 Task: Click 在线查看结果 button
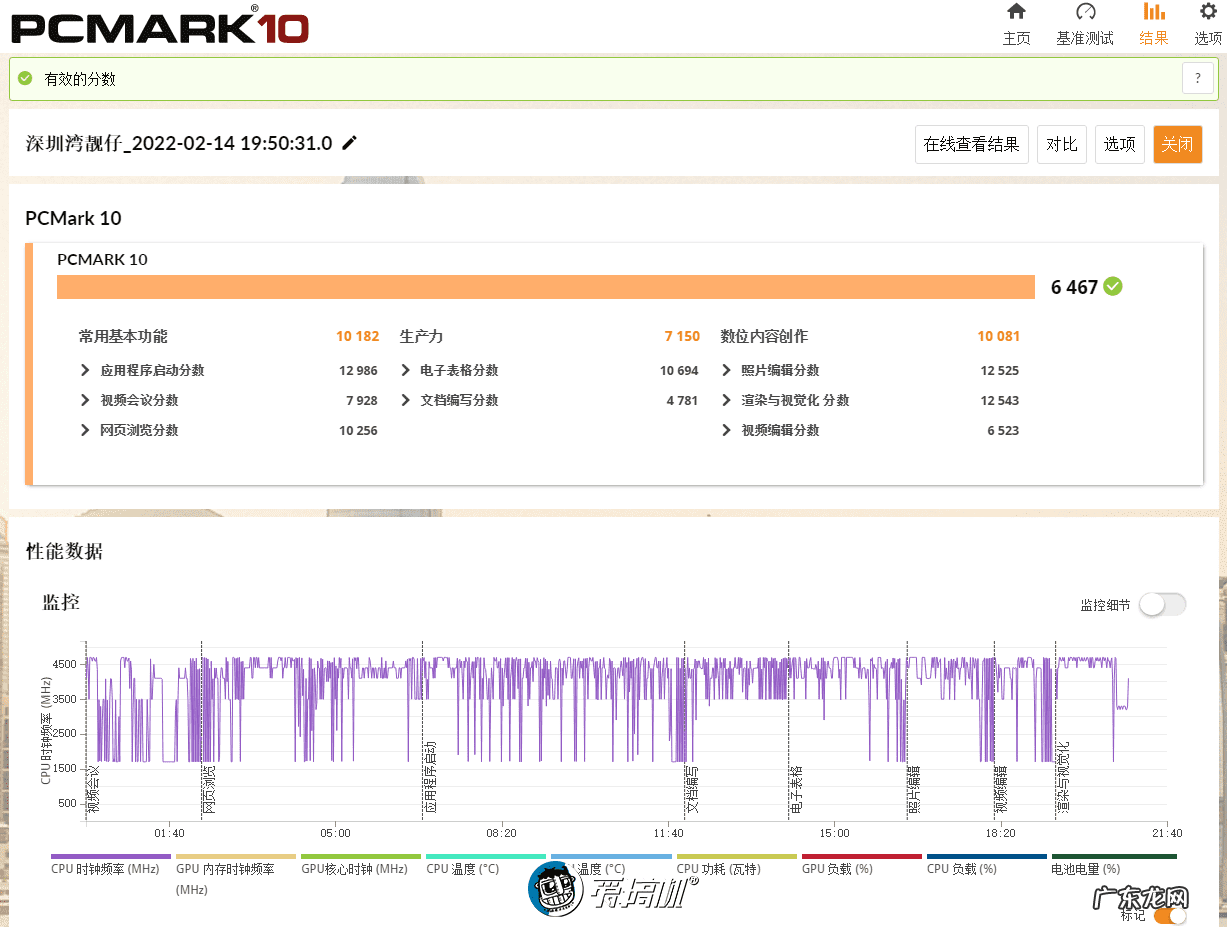[x=971, y=144]
